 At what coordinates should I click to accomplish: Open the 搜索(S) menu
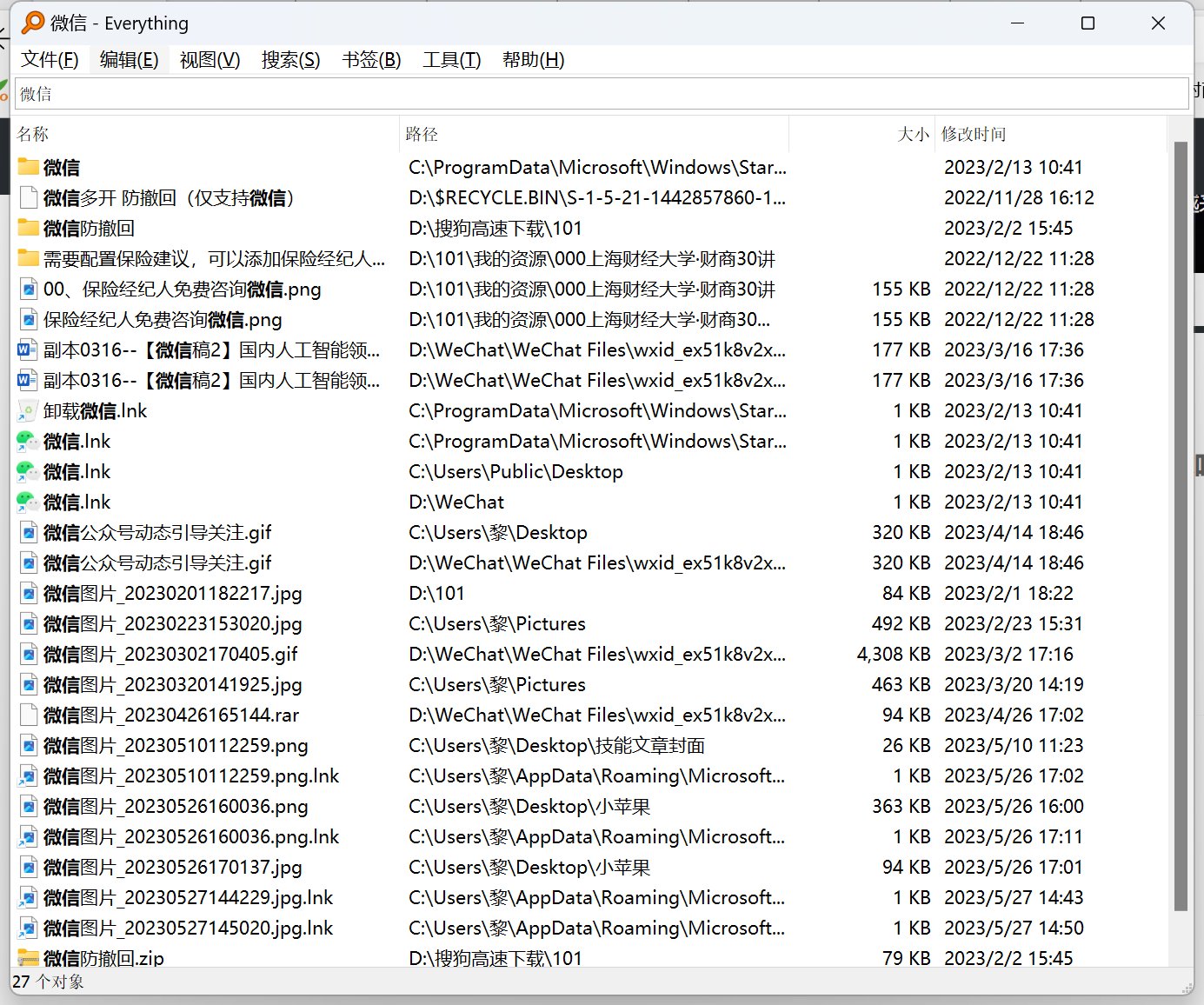(x=290, y=60)
